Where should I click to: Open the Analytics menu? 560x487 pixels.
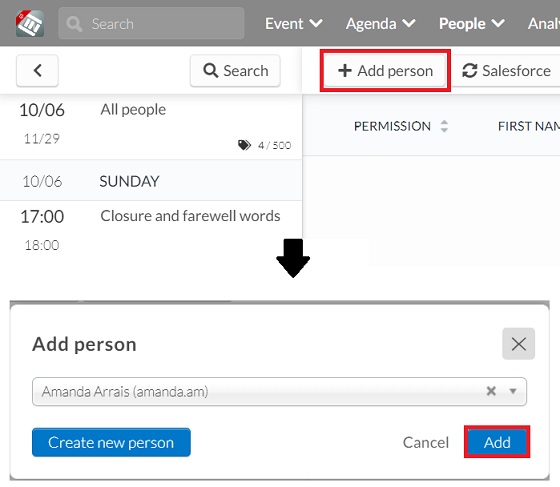[x=544, y=24]
